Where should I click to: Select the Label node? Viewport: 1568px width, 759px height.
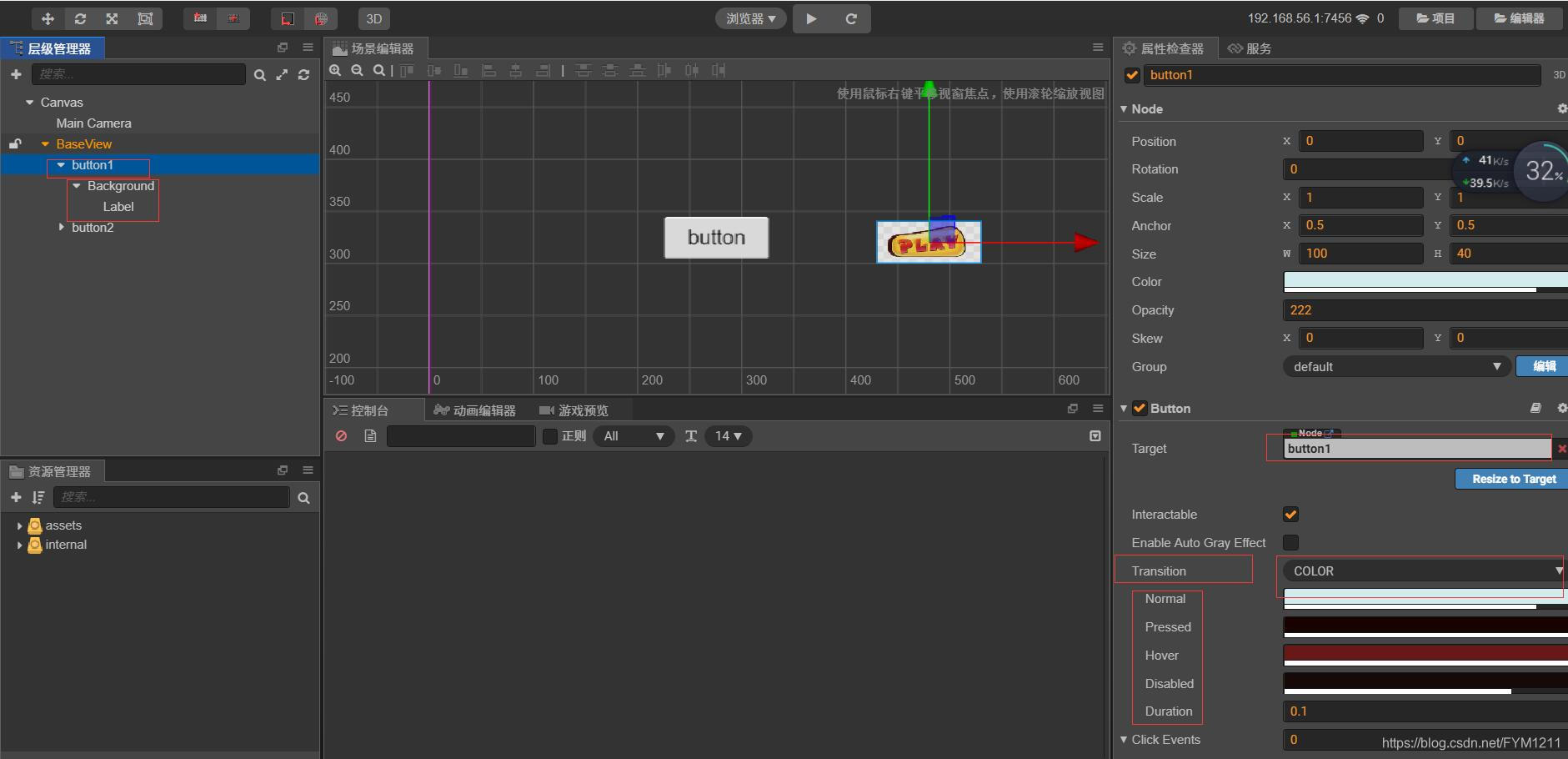[x=118, y=207]
